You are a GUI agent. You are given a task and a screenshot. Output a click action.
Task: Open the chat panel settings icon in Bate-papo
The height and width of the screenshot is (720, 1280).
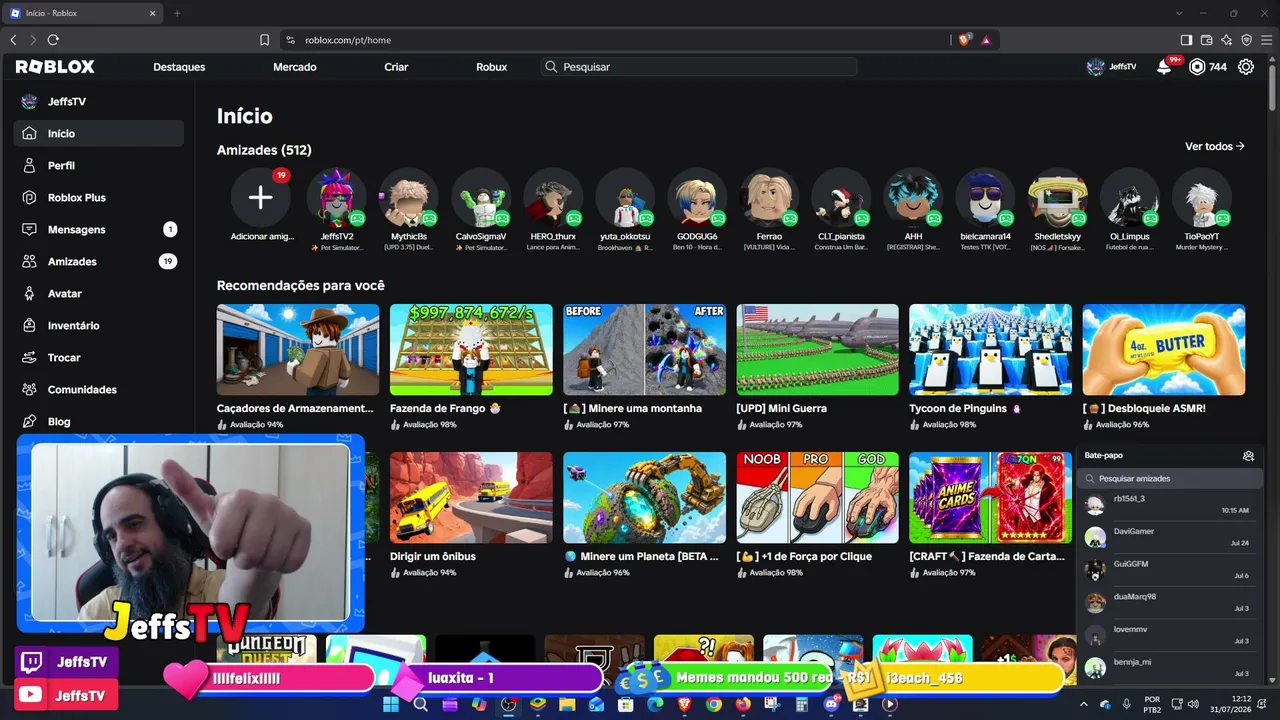point(1248,456)
